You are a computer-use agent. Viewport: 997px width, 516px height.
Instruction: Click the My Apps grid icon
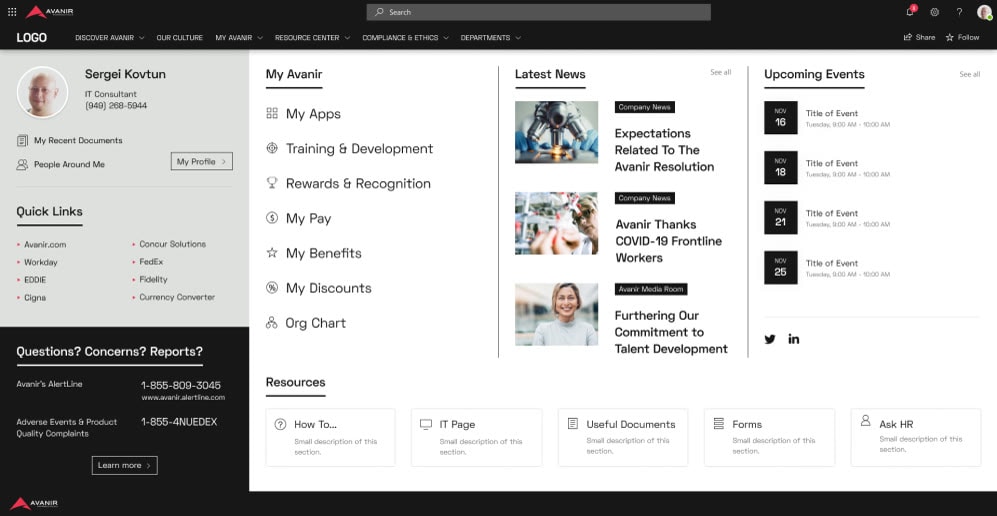(x=272, y=114)
